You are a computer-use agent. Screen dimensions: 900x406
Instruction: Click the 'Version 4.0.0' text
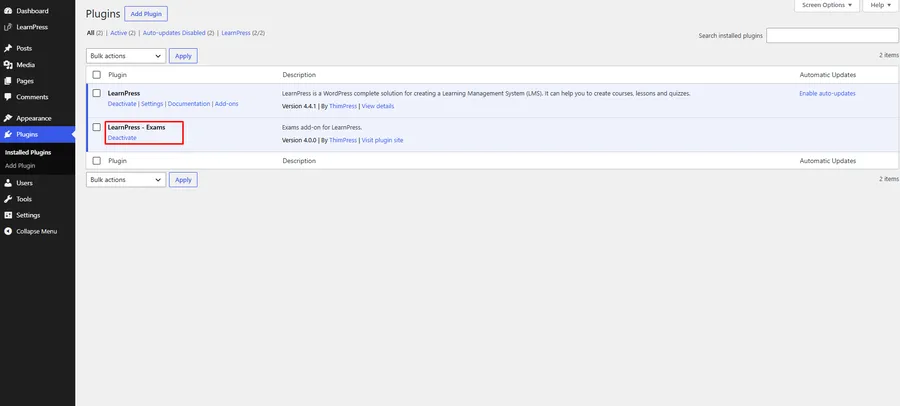coord(299,140)
